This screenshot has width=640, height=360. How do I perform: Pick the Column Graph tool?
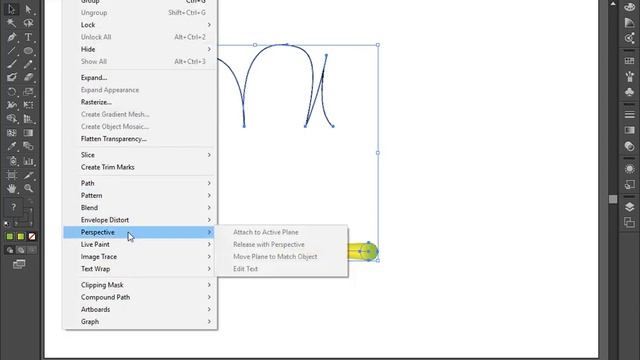point(28,161)
